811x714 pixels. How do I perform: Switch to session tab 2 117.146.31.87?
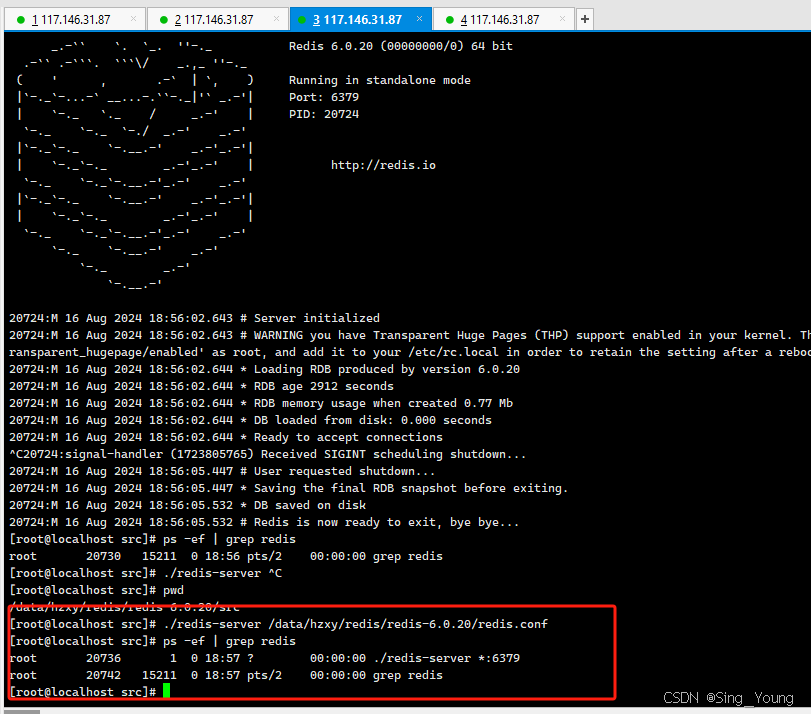pos(217,19)
